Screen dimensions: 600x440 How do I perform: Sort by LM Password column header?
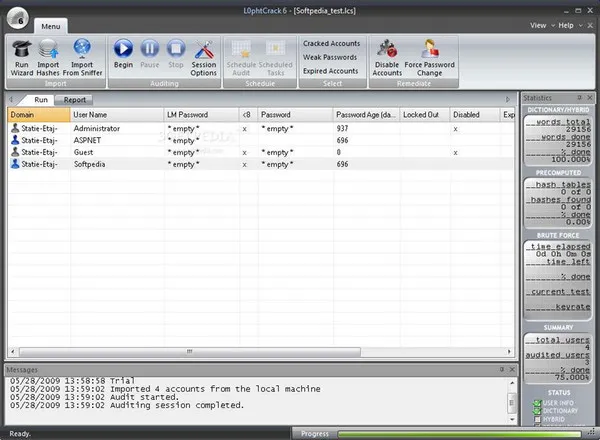point(201,115)
